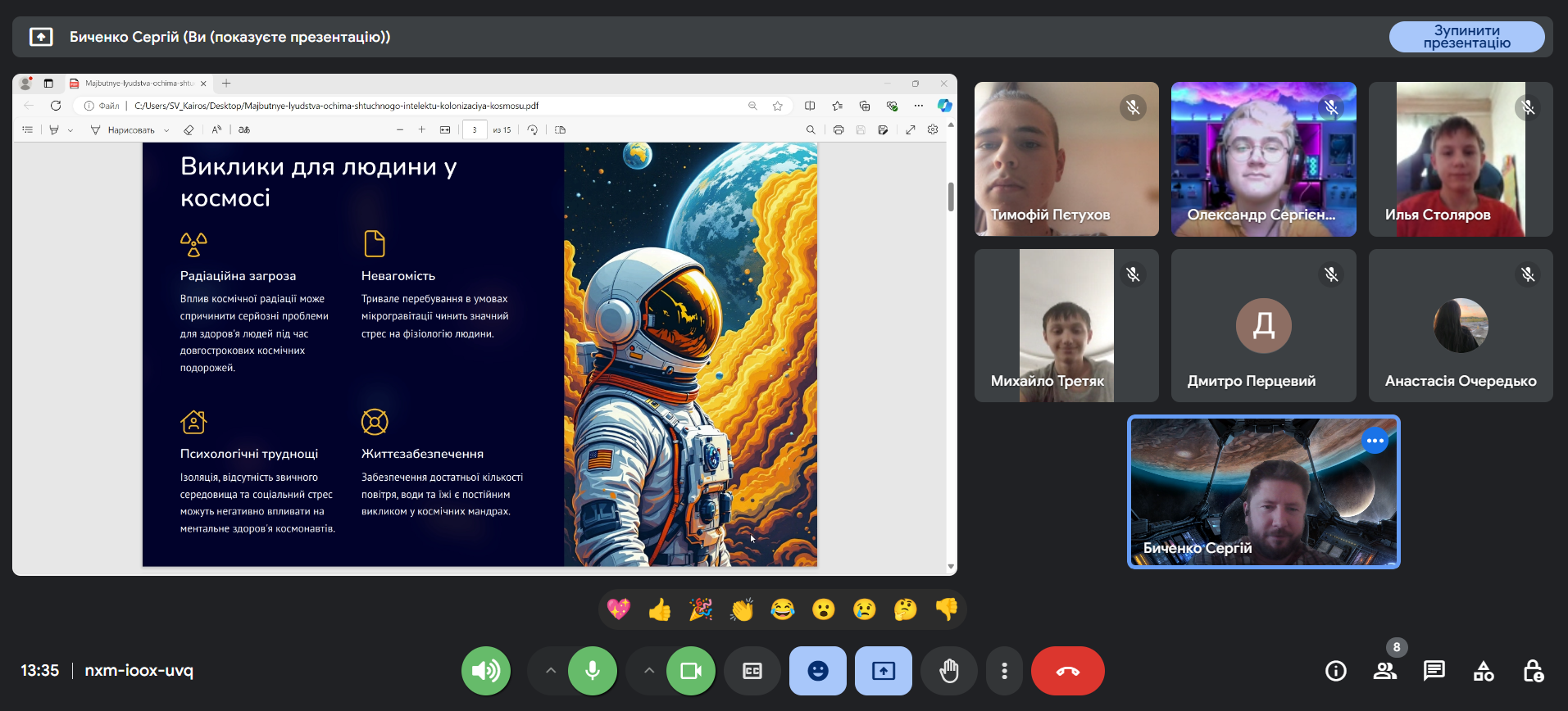Image resolution: width=1568 pixels, height=711 pixels.
Task: Open the chat panel icon
Action: click(1434, 671)
